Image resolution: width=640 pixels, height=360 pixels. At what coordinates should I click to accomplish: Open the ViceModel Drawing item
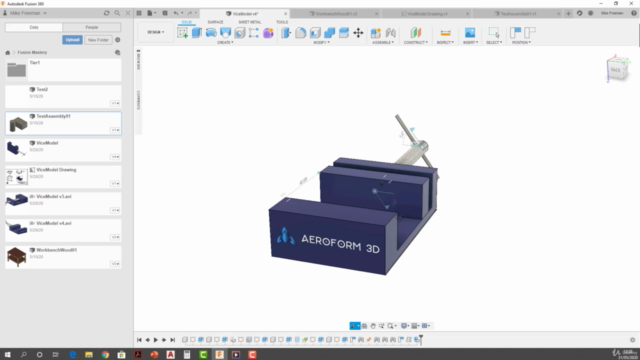tap(63, 177)
